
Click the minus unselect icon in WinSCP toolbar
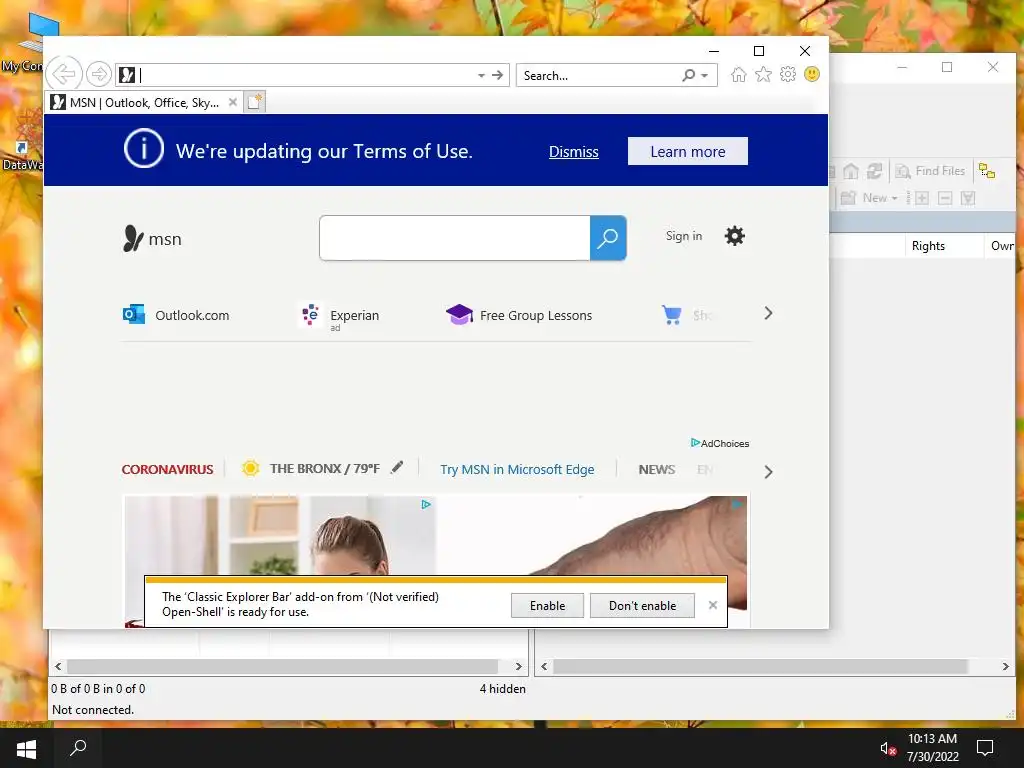[945, 198]
